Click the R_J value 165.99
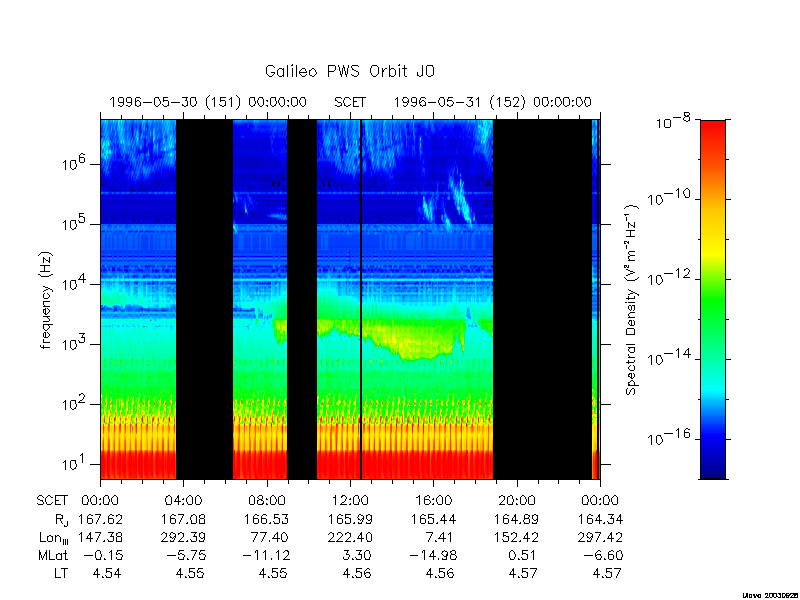The image size is (800, 600). point(349,519)
